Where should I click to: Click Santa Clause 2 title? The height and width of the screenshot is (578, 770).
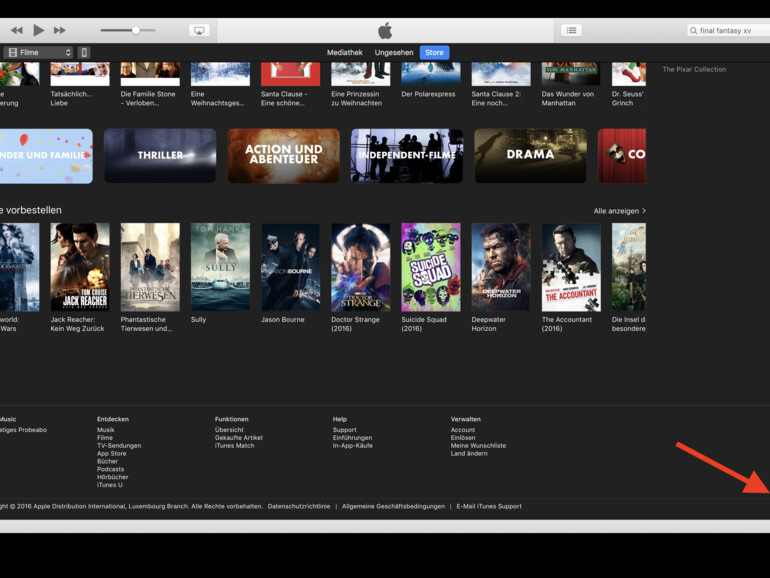pos(496,98)
